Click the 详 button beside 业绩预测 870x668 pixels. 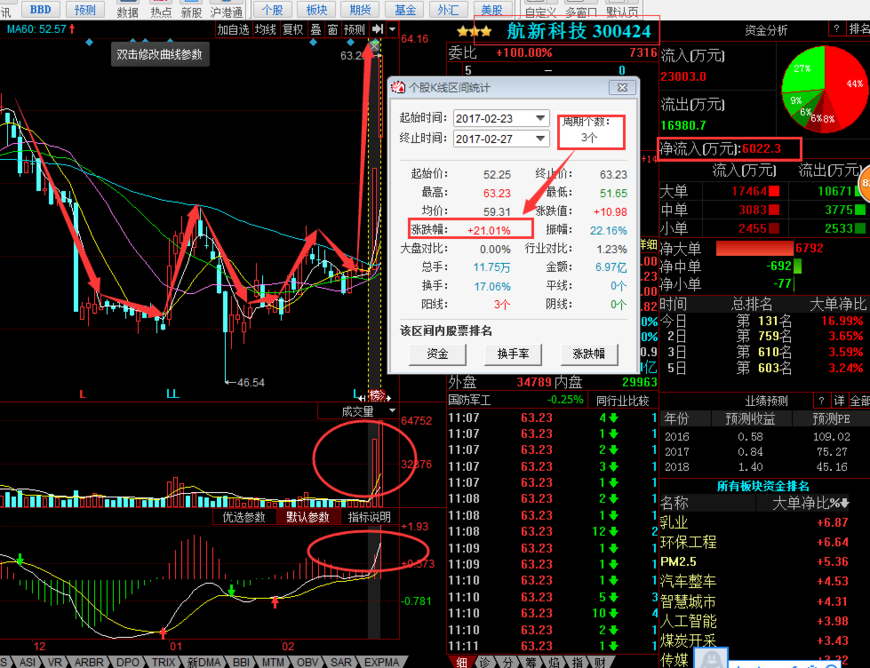click(x=839, y=400)
